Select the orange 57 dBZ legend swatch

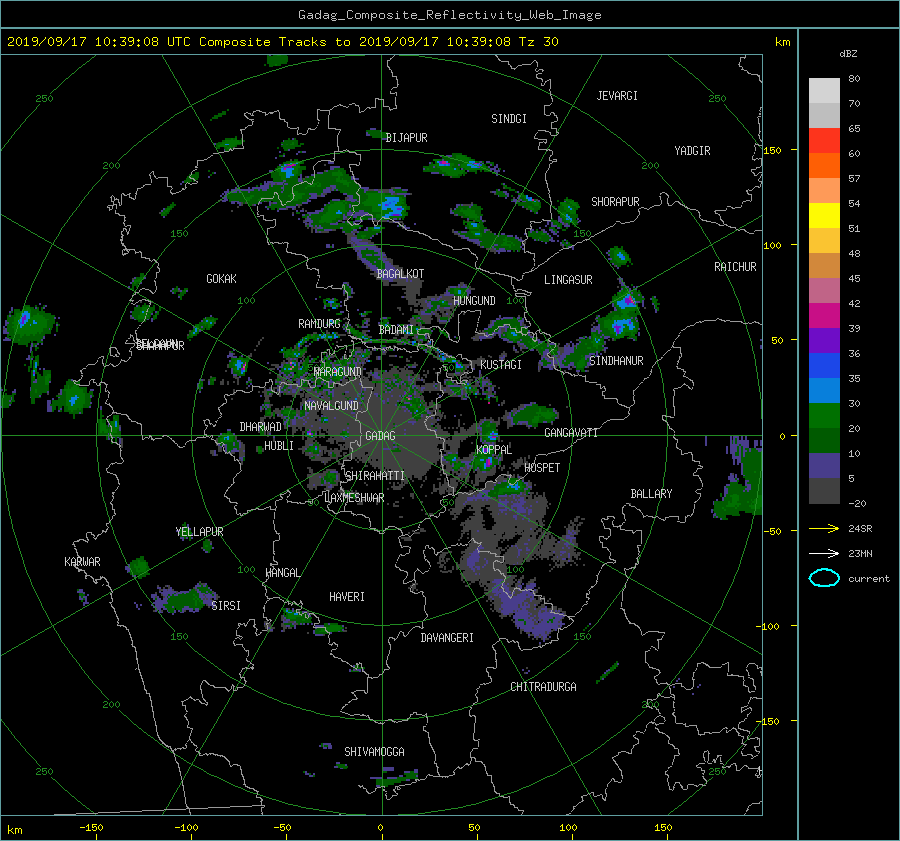[824, 165]
